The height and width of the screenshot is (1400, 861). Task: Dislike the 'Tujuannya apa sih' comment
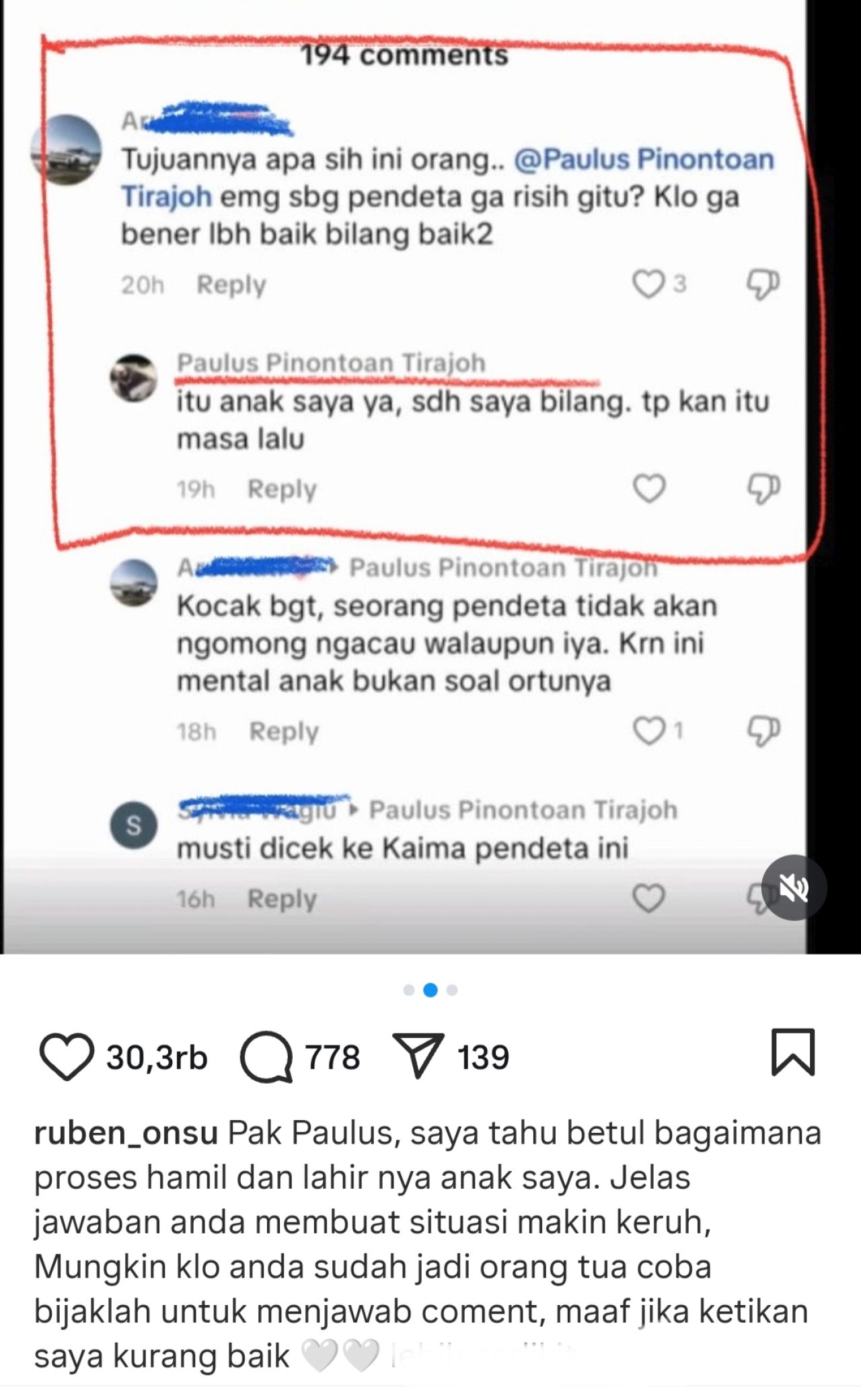(x=763, y=284)
